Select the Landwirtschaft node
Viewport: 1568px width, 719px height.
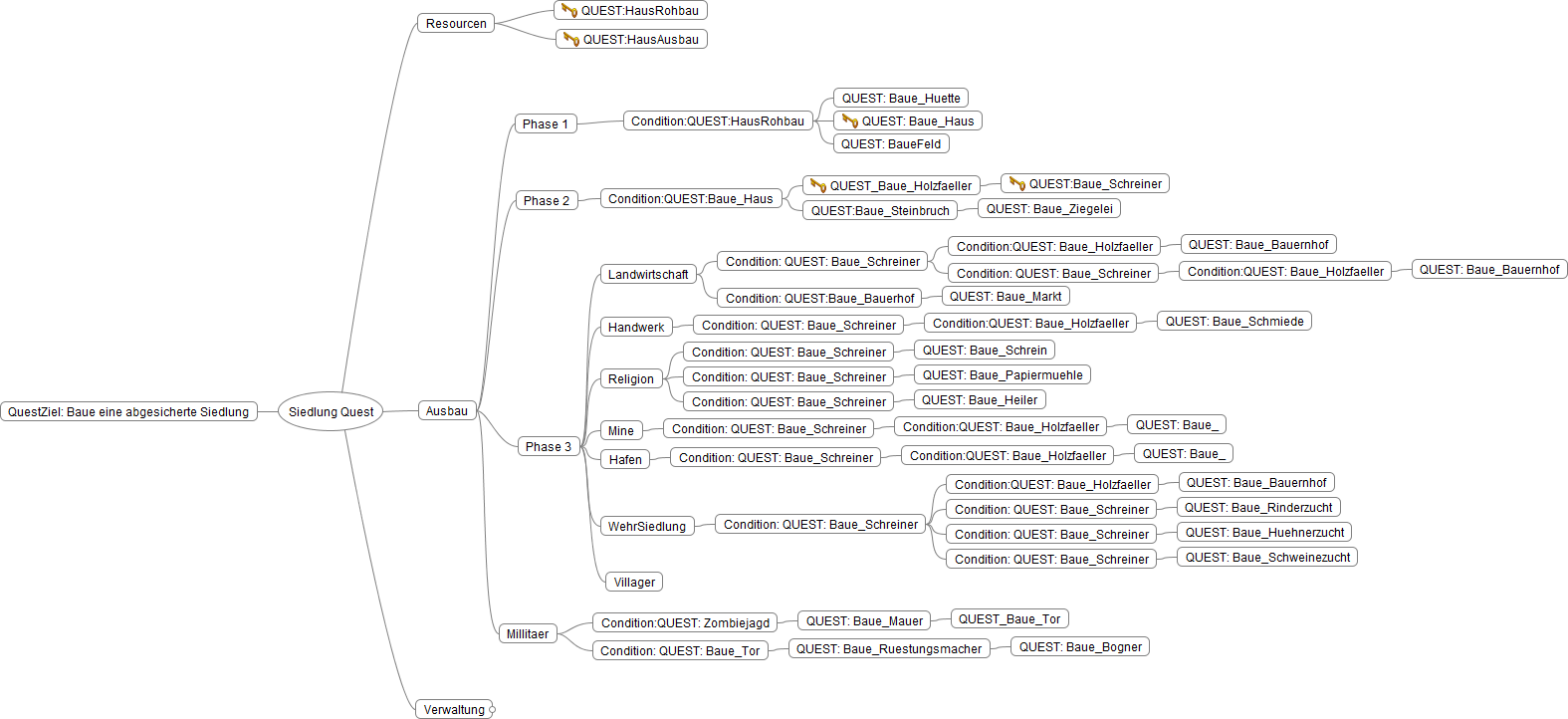648,275
